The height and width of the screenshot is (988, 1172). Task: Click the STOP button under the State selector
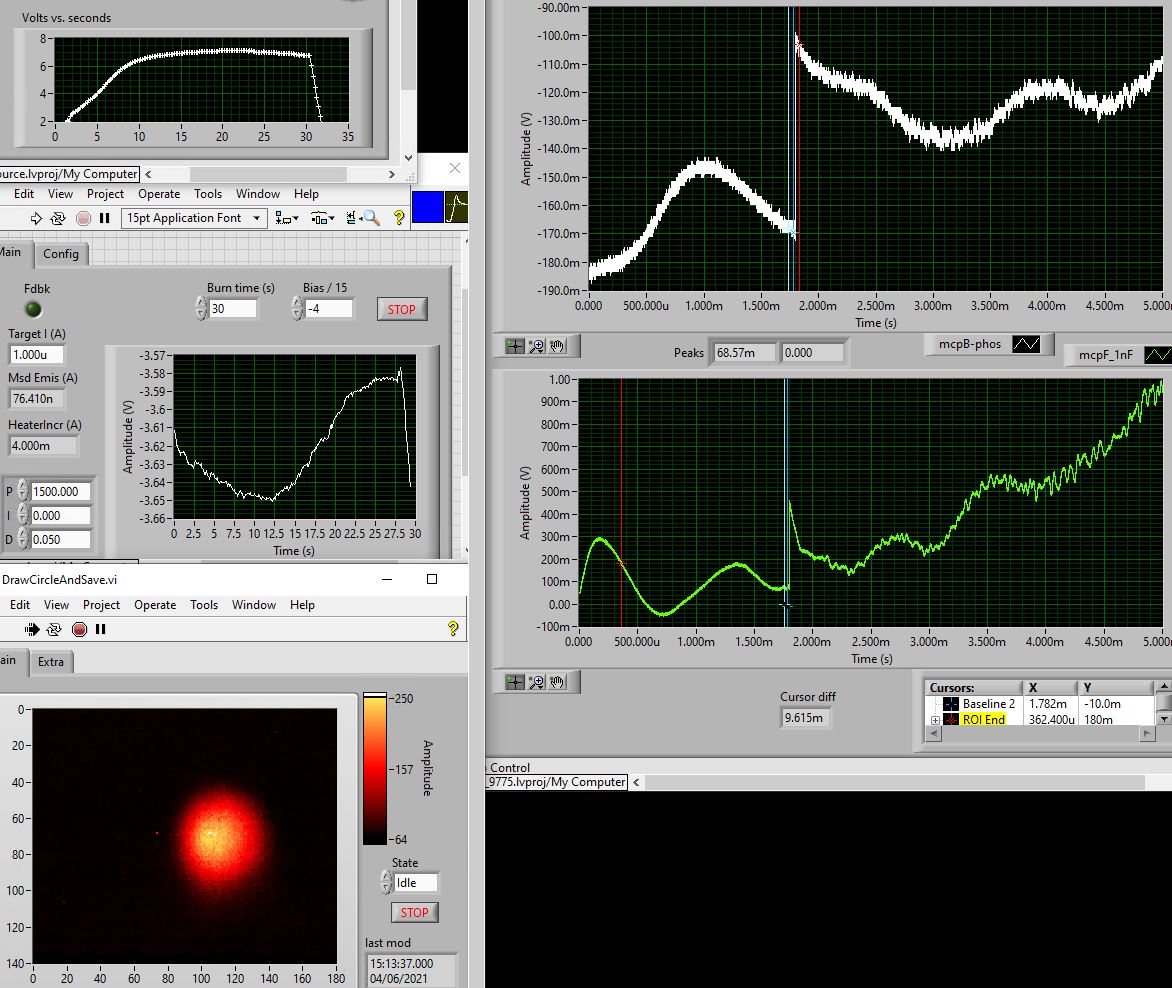coord(414,912)
